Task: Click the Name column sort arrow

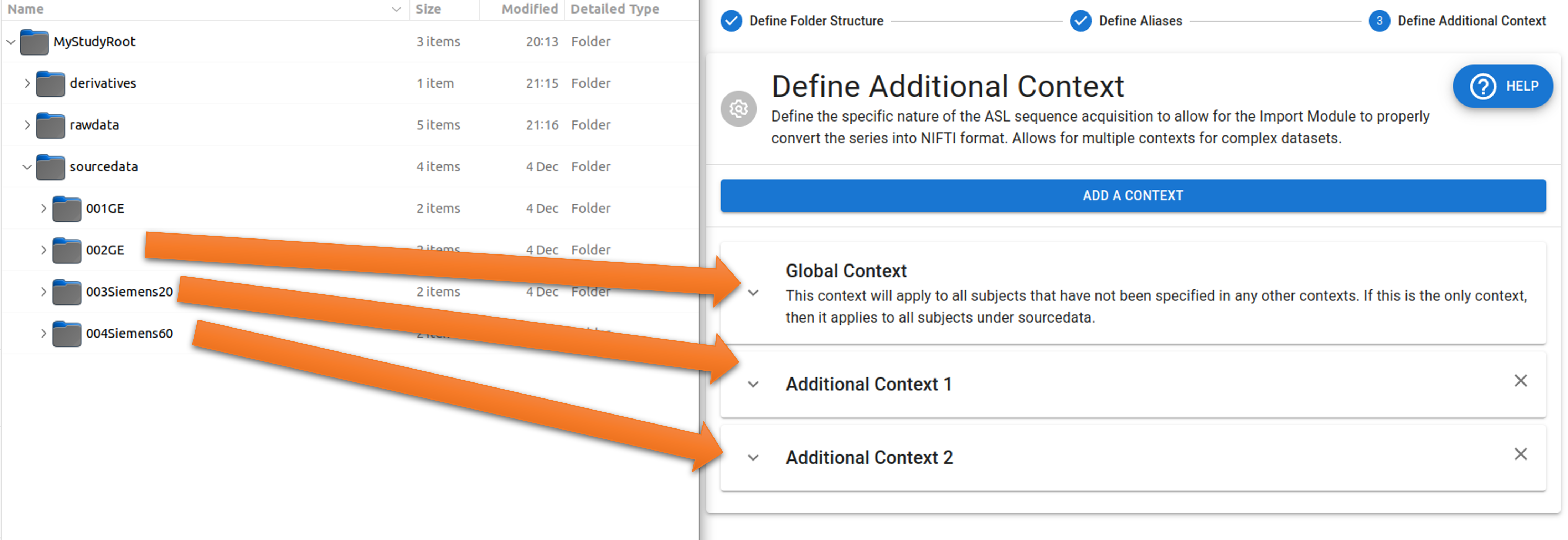Action: coord(396,9)
